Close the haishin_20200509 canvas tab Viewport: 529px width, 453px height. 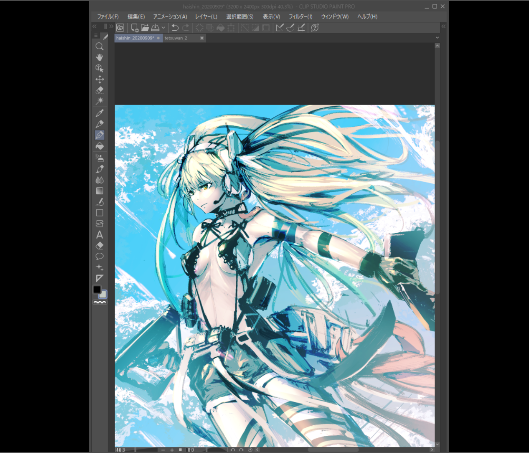(x=158, y=38)
